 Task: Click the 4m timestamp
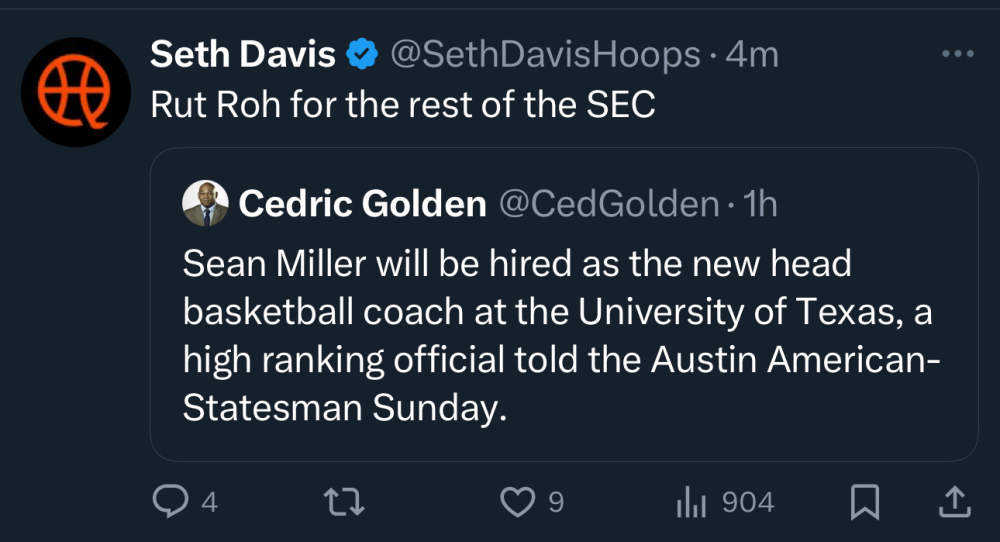coord(752,55)
